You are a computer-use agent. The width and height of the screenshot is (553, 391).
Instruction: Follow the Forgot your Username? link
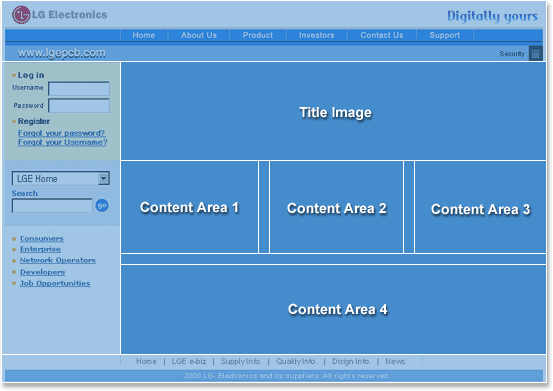coord(63,142)
